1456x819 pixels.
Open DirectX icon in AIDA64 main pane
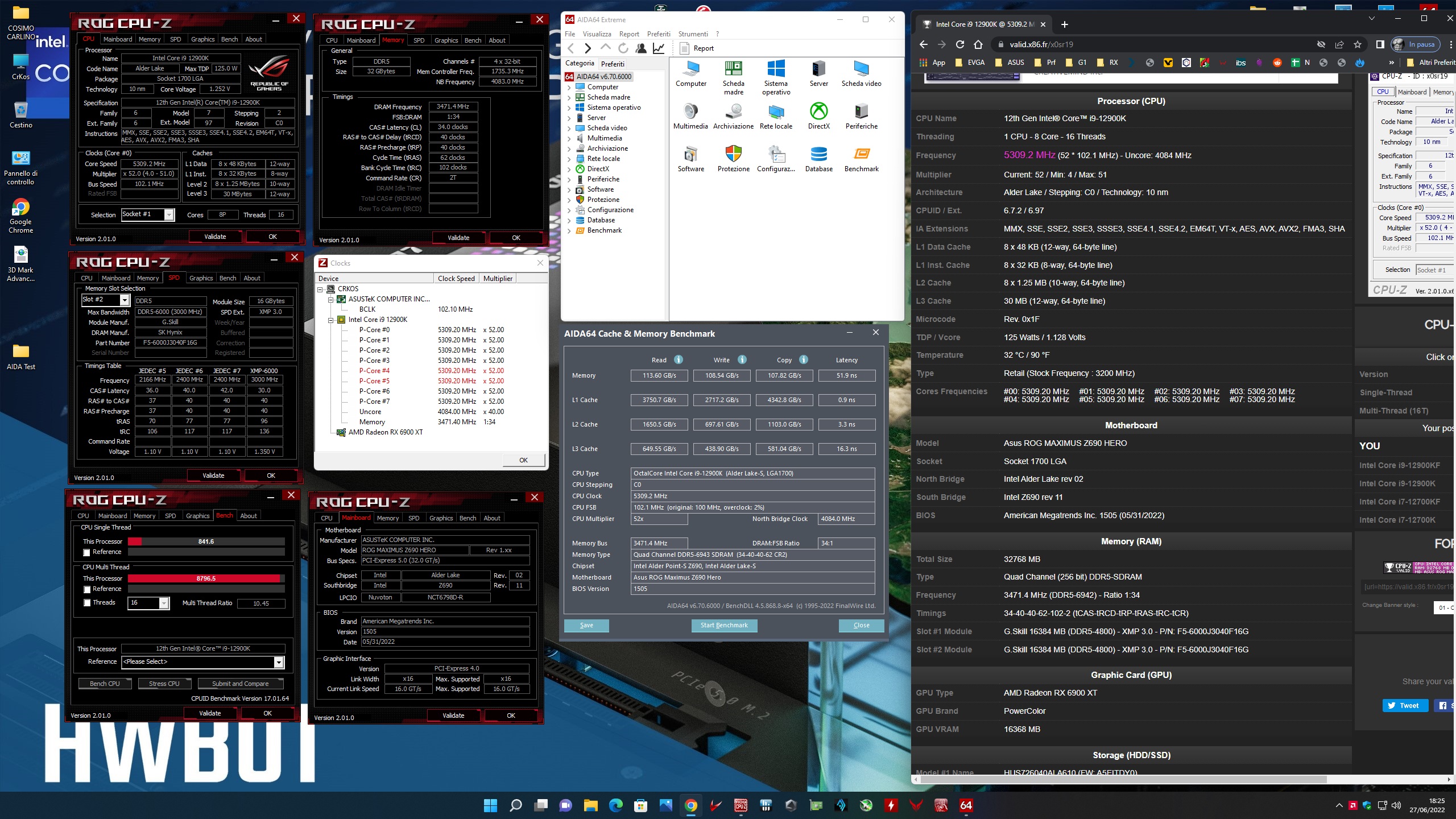818,117
